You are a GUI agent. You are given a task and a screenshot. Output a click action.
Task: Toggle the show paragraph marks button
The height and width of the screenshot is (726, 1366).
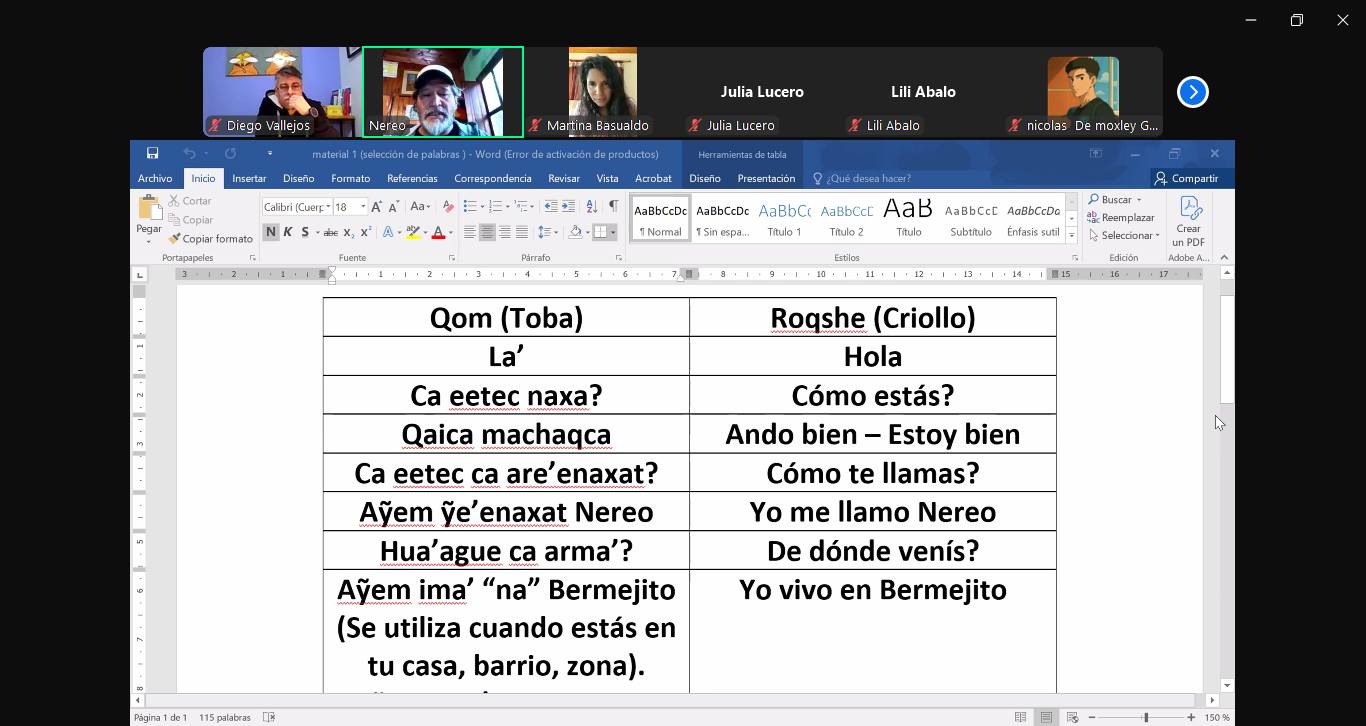[x=613, y=207]
